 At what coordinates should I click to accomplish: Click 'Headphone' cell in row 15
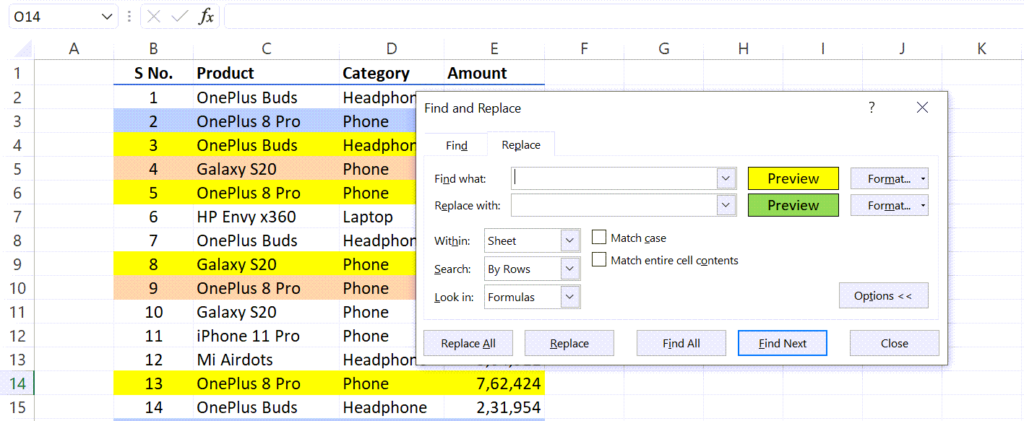click(391, 408)
